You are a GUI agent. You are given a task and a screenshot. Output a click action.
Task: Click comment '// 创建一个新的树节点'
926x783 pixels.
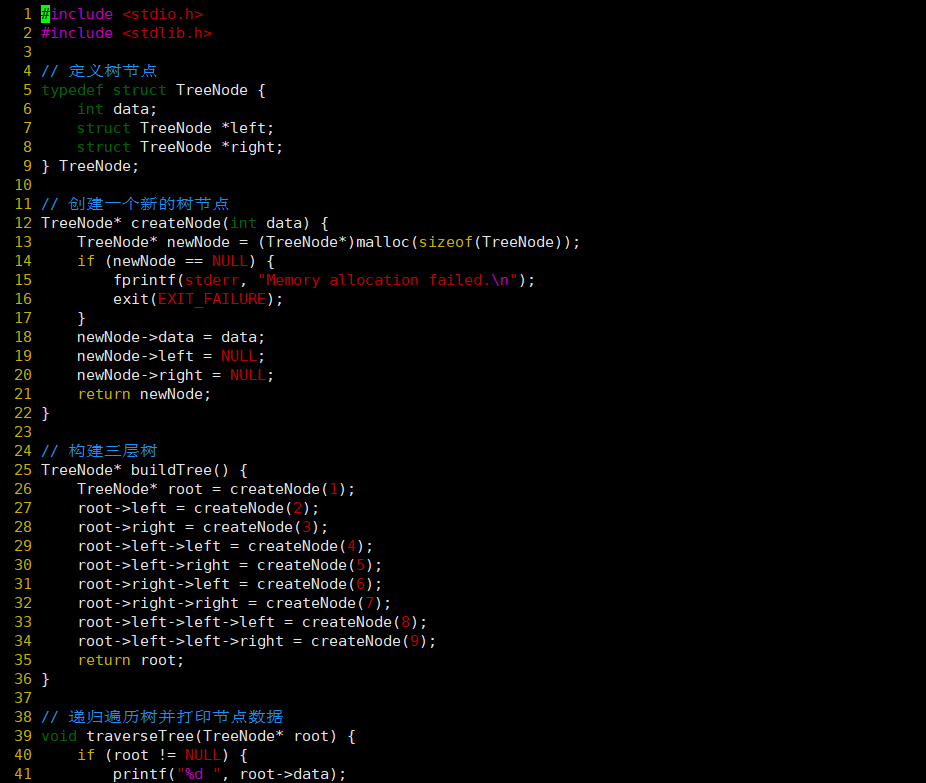coord(135,204)
